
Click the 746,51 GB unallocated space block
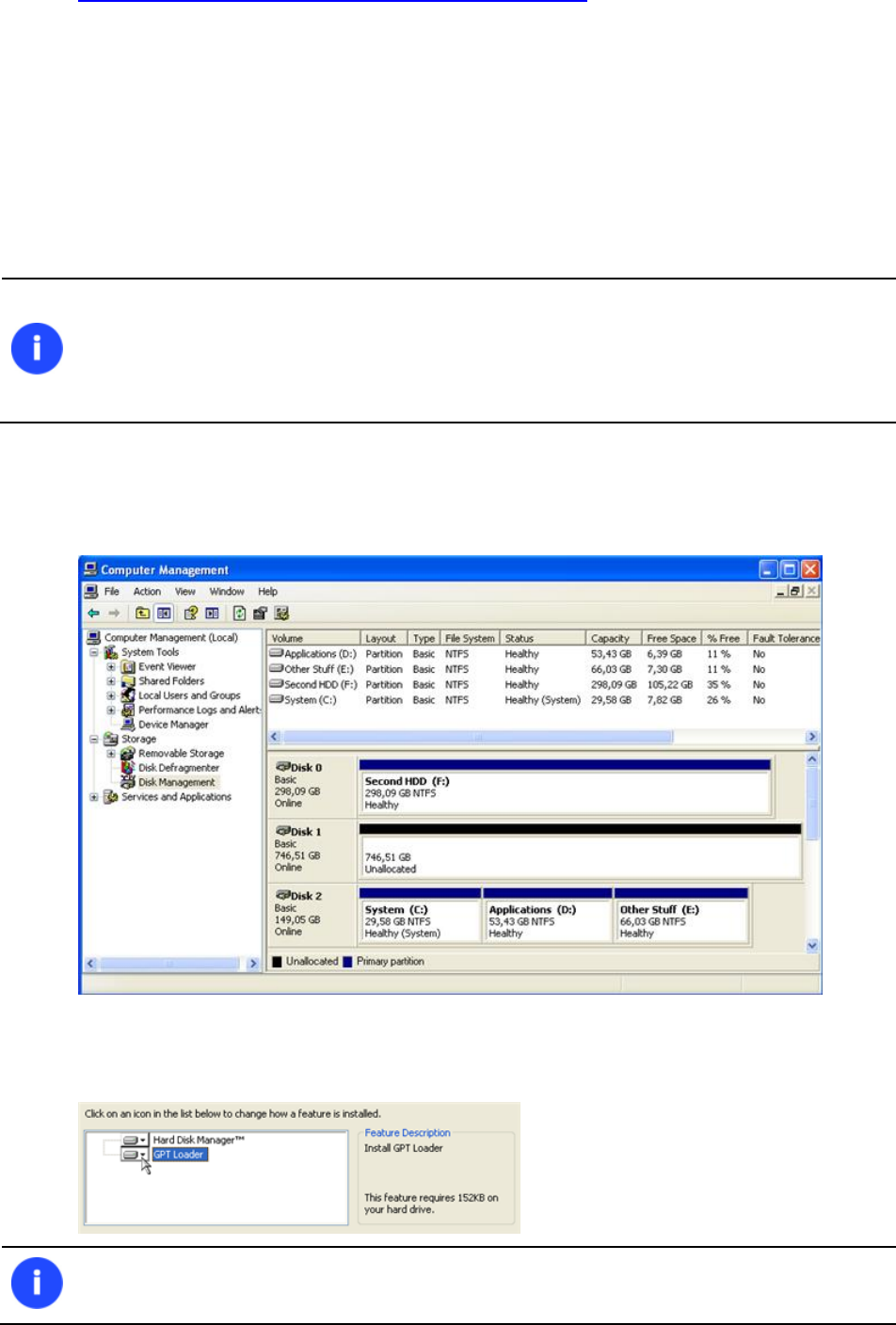(580, 852)
